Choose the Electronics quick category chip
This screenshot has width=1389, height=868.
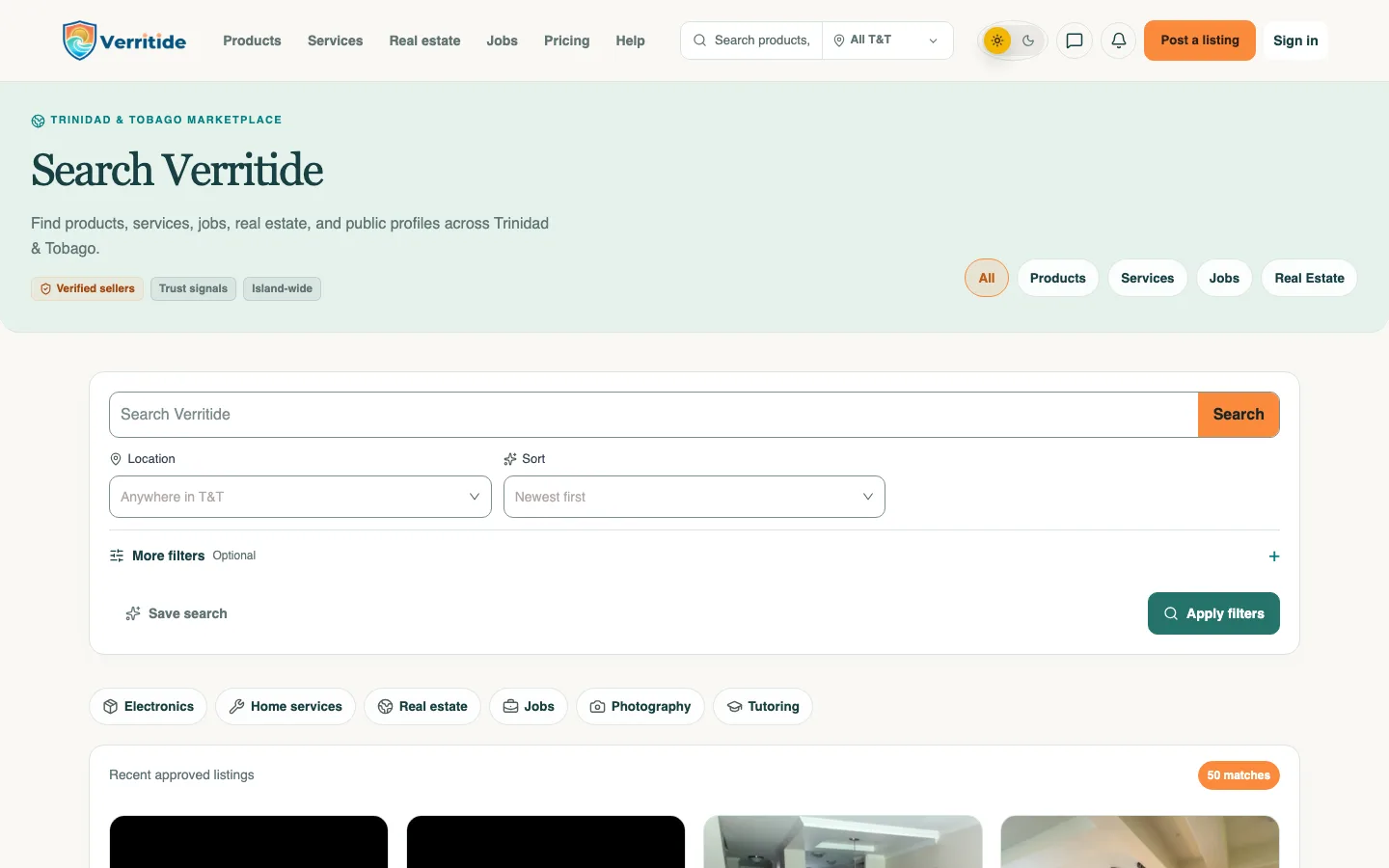coord(148,706)
